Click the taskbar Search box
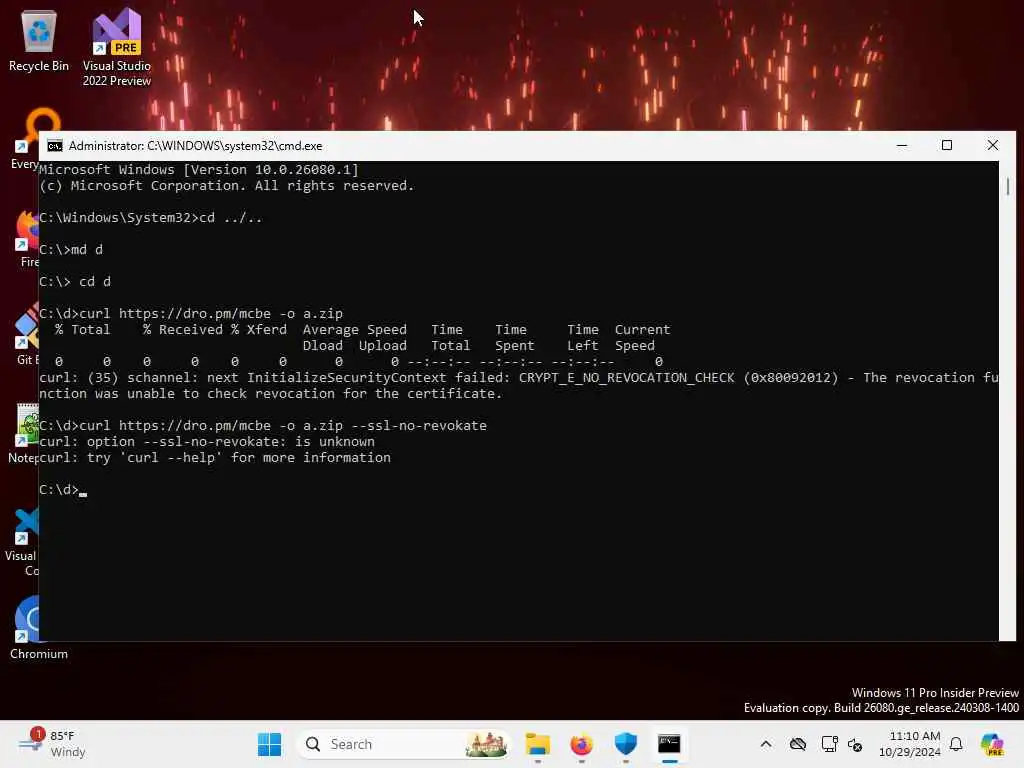 (x=404, y=744)
